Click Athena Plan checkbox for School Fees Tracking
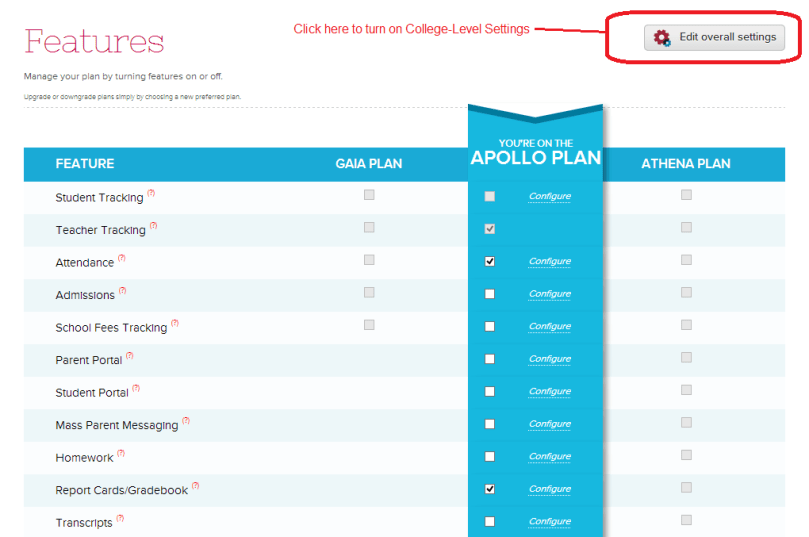This screenshot has height=537, width=809. tap(686, 324)
